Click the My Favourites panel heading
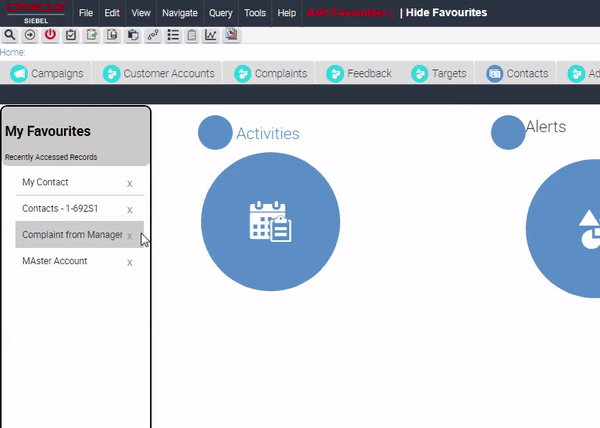 (x=48, y=131)
